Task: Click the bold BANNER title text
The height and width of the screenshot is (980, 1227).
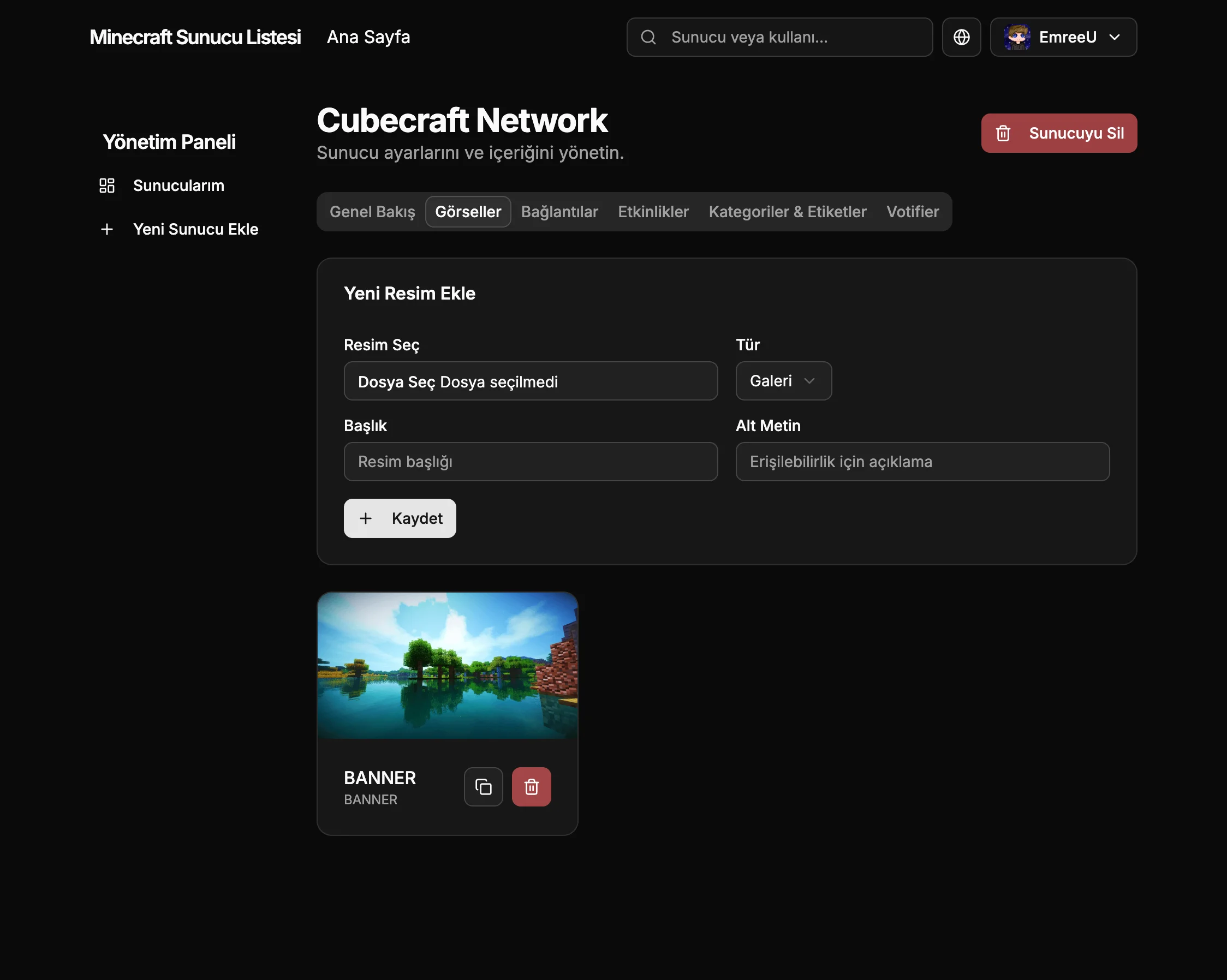Action: [379, 778]
